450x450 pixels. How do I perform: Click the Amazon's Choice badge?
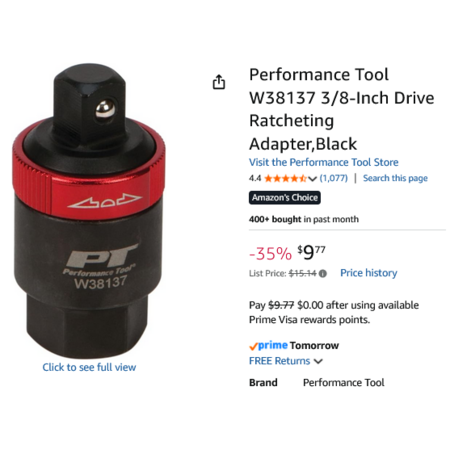click(285, 198)
